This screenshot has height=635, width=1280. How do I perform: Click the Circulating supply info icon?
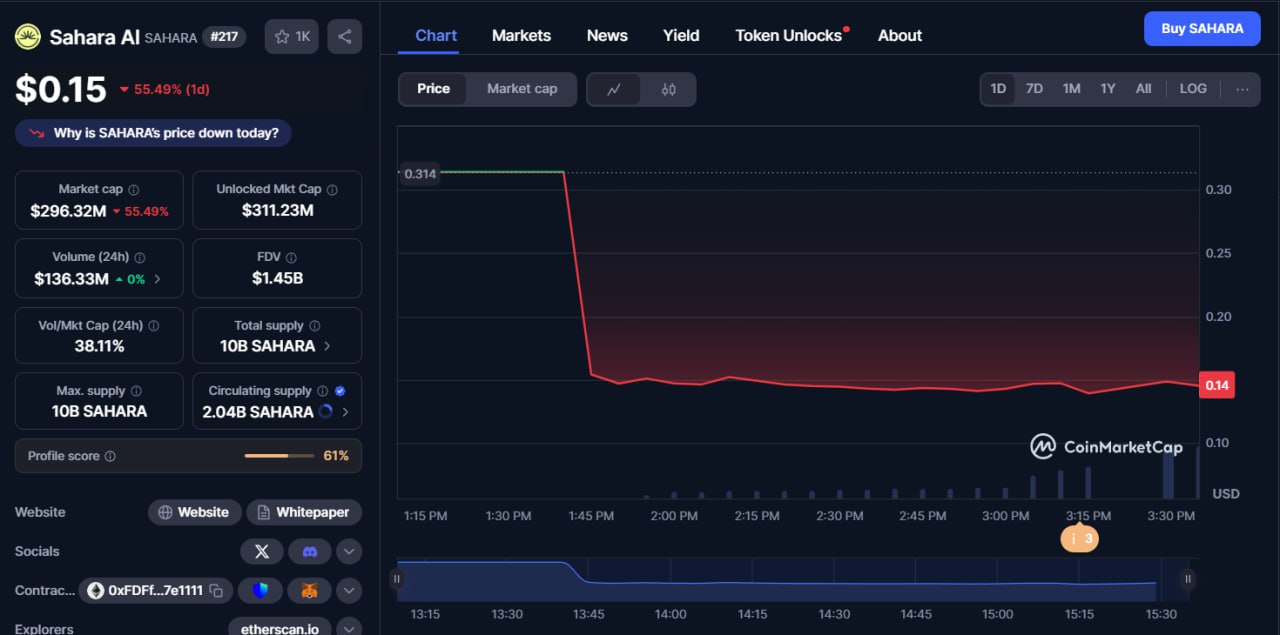tap(322, 391)
